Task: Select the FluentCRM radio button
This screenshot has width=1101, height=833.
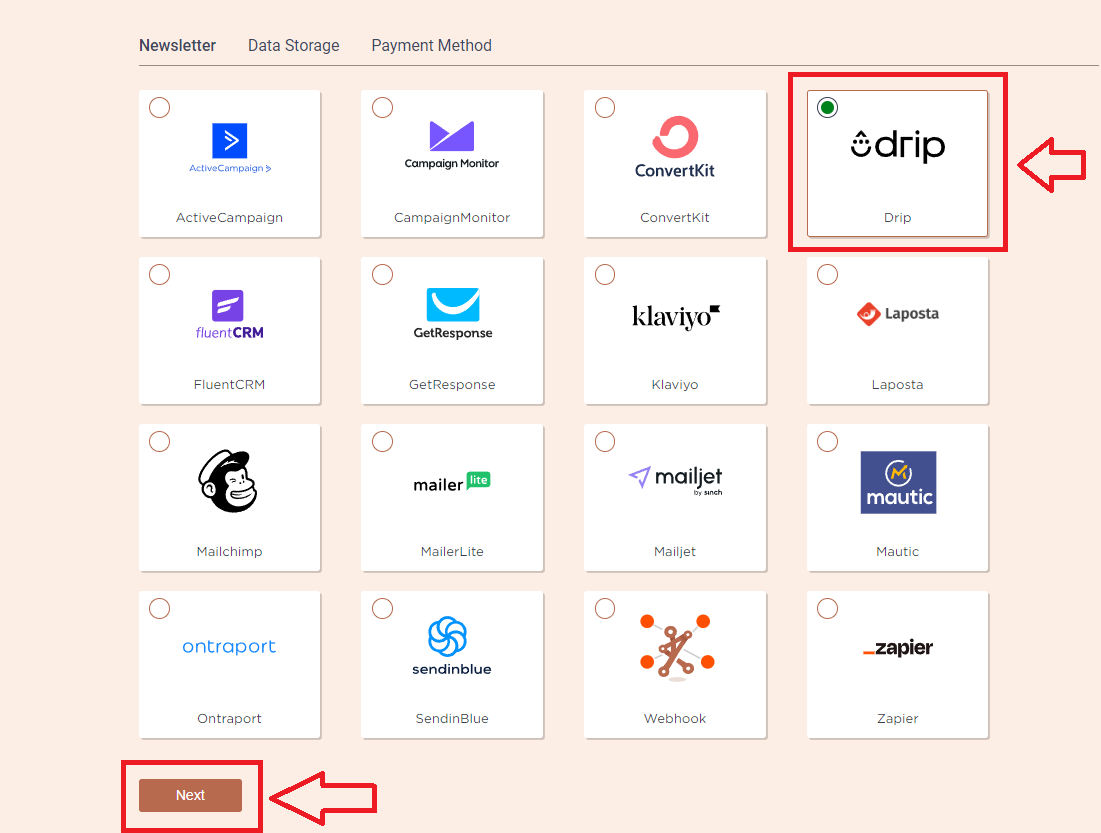Action: (x=159, y=275)
